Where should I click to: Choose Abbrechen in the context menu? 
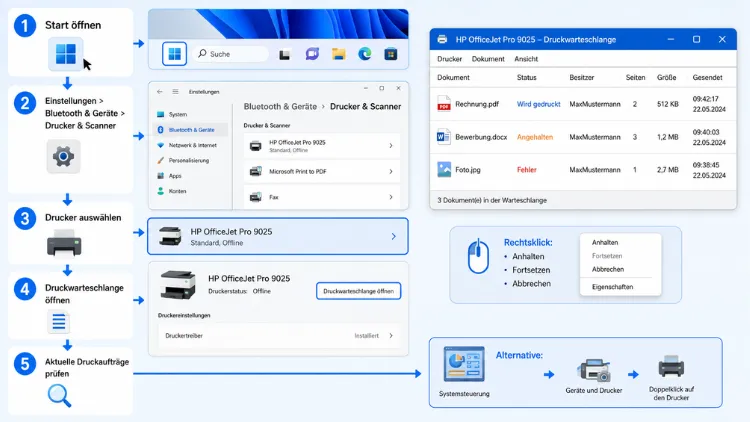pyautogui.click(x=608, y=269)
